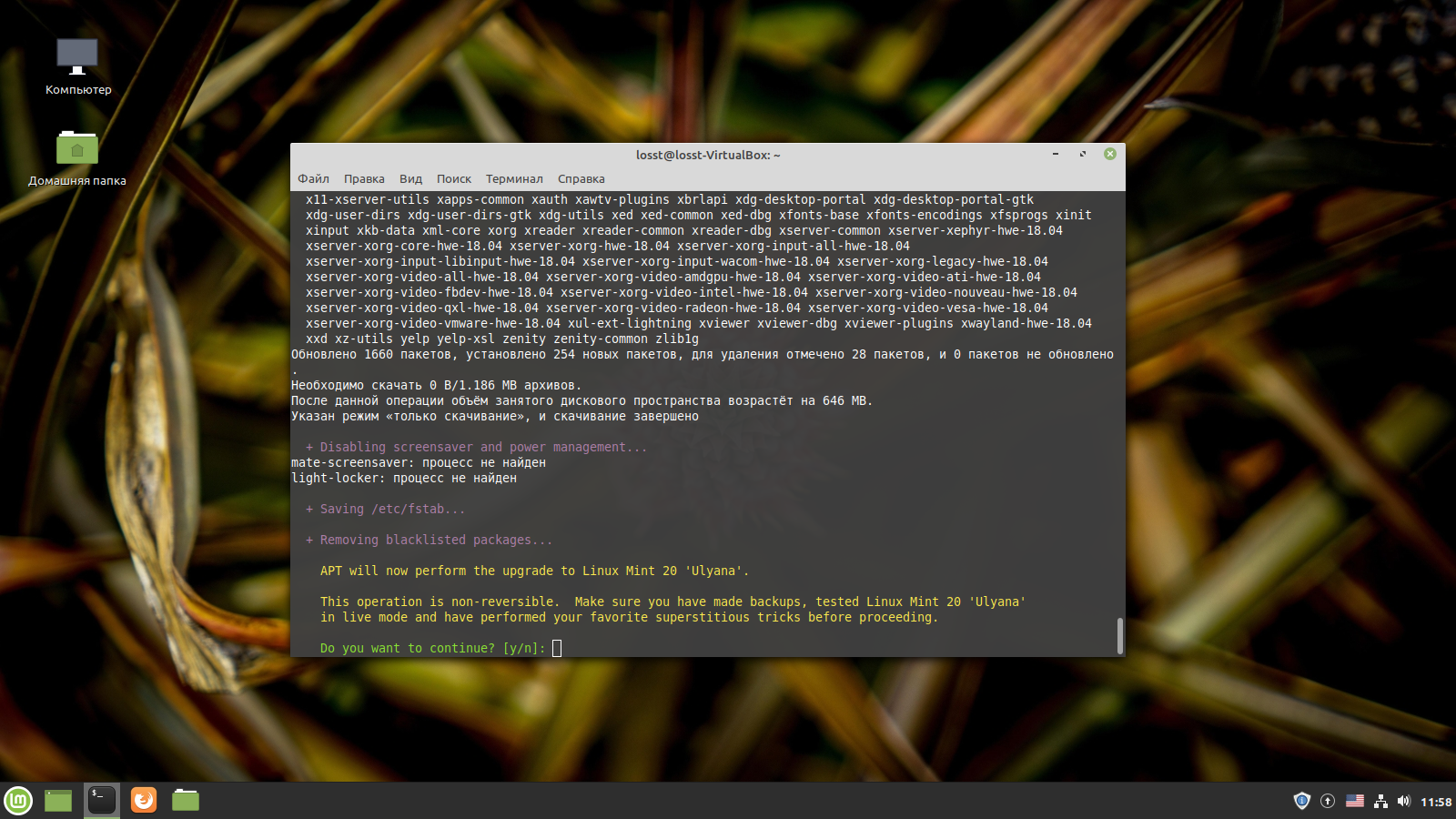
Task: Click the 'Необходимо скачать 0 B/1.186 MB архивов.' line
Action: click(x=436, y=385)
